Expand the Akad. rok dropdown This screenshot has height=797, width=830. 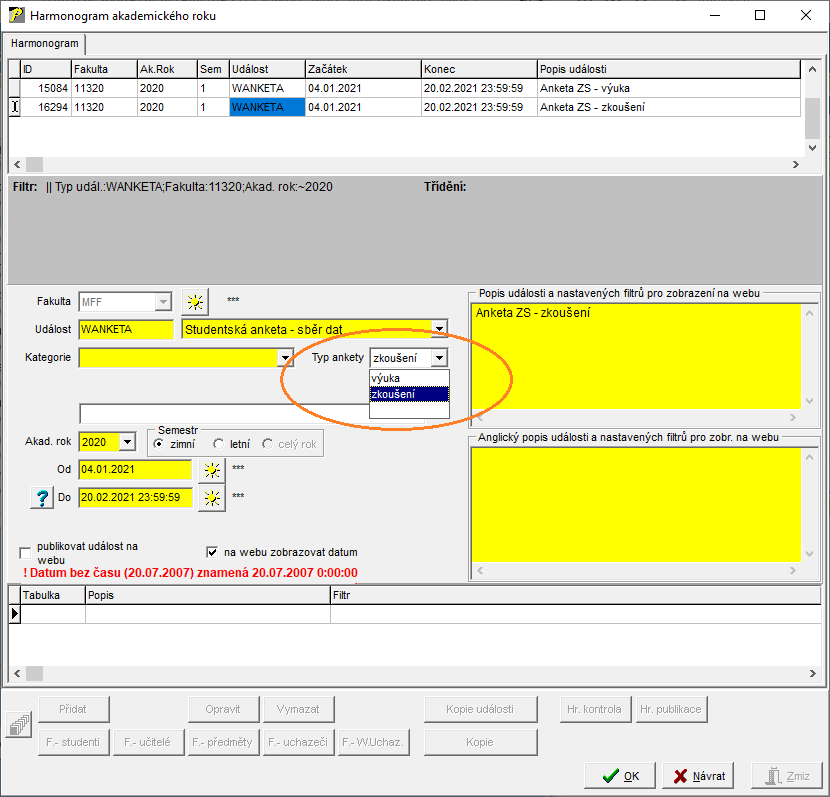pos(127,442)
